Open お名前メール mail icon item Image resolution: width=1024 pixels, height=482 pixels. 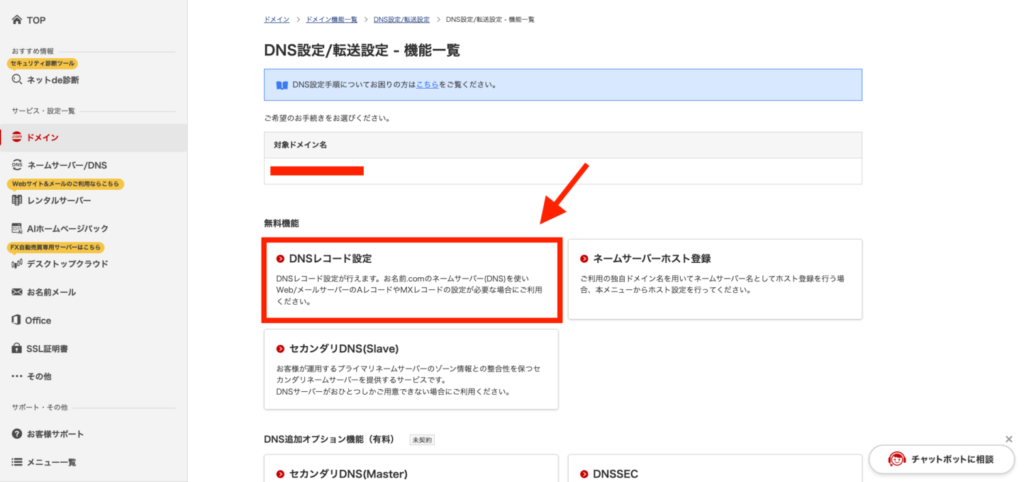(x=17, y=292)
